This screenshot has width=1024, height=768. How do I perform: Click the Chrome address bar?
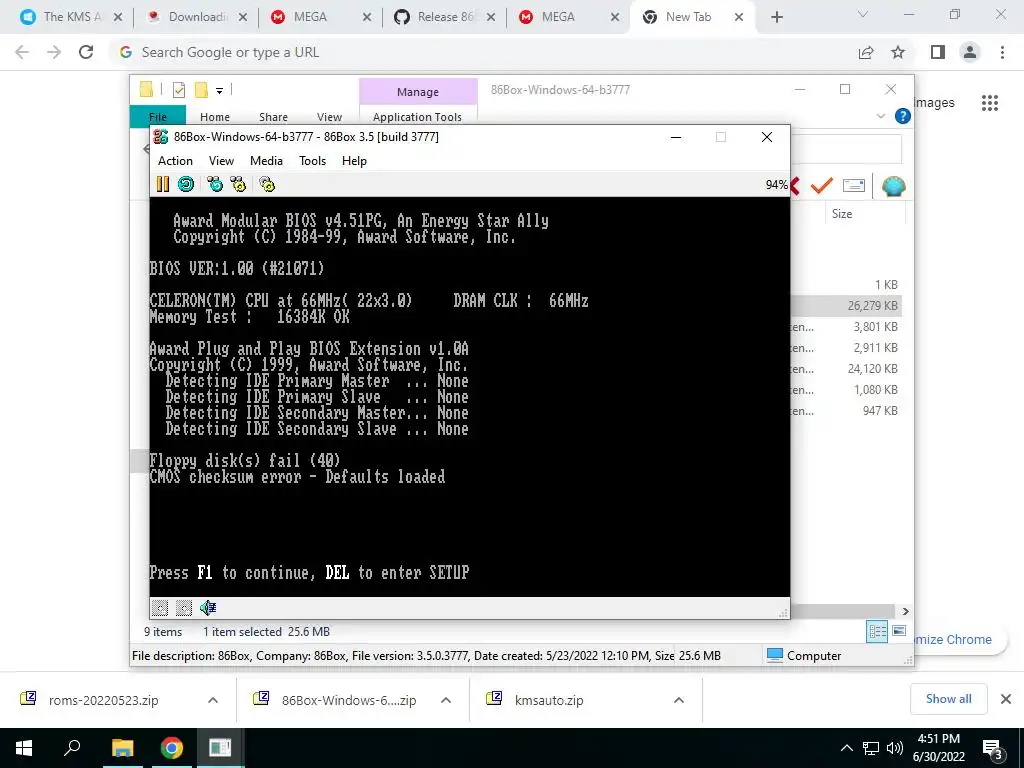coord(483,52)
